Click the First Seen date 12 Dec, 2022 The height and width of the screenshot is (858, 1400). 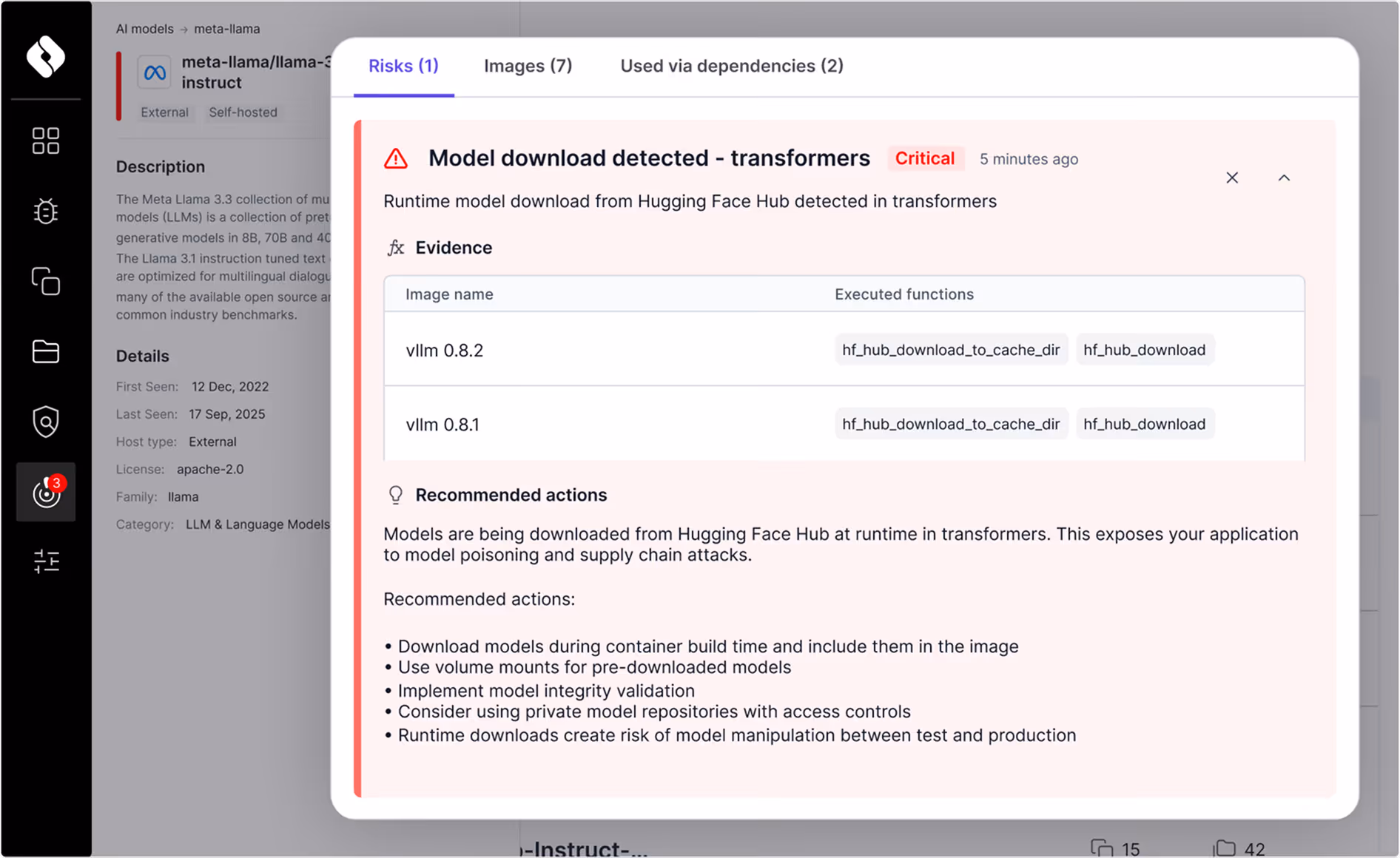230,386
